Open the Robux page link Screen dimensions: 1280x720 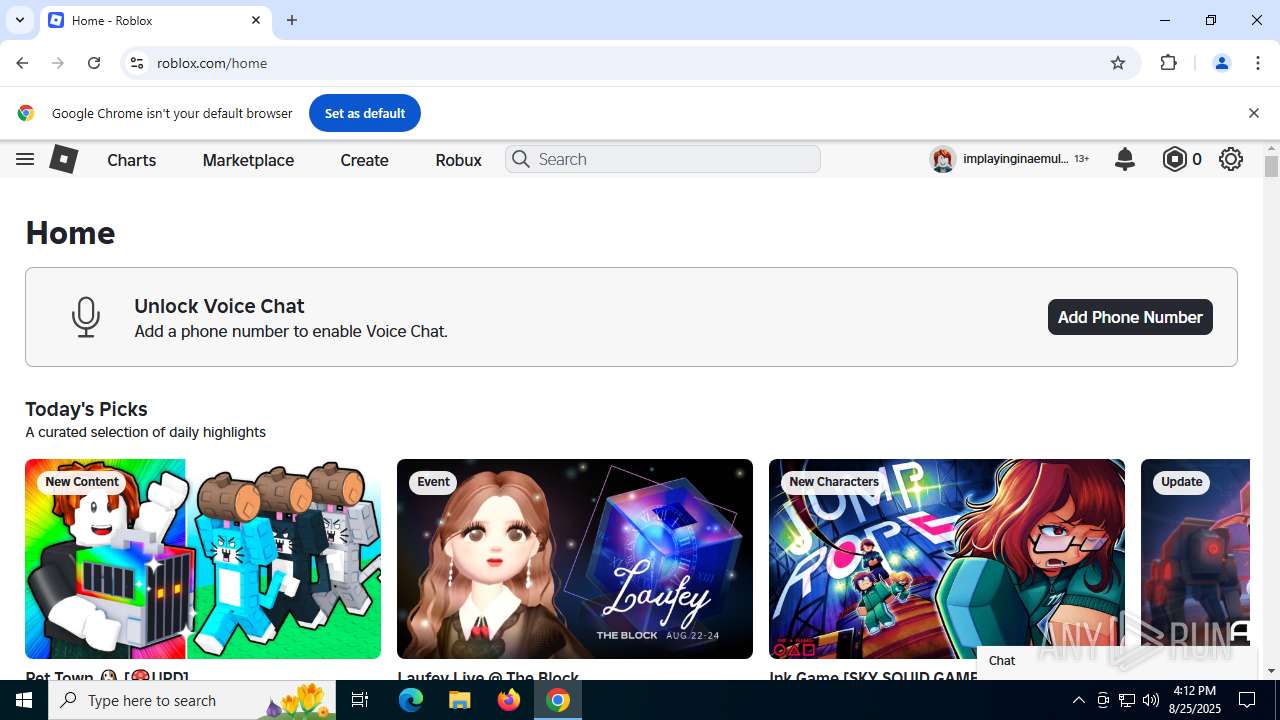pyautogui.click(x=459, y=160)
